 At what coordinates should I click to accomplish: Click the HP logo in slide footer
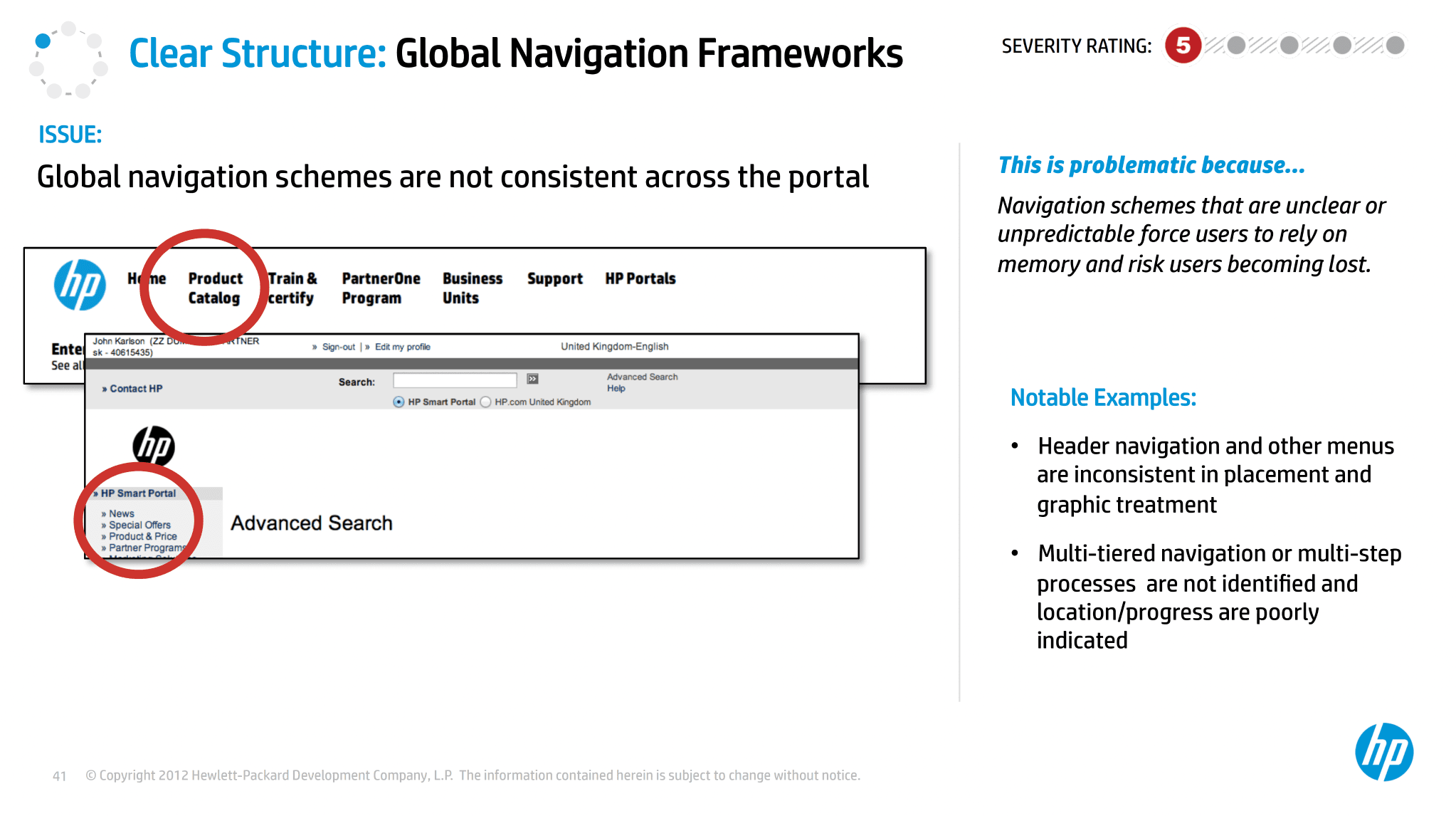click(x=1383, y=752)
